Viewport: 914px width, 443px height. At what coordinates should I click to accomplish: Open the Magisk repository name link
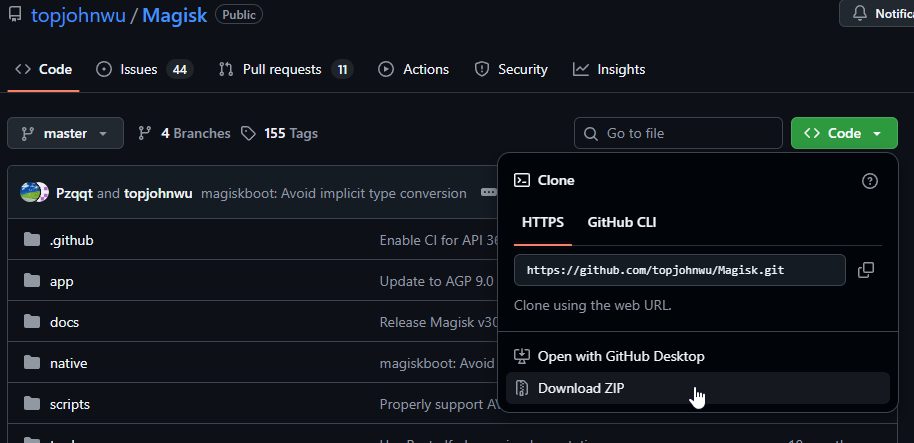tap(174, 15)
